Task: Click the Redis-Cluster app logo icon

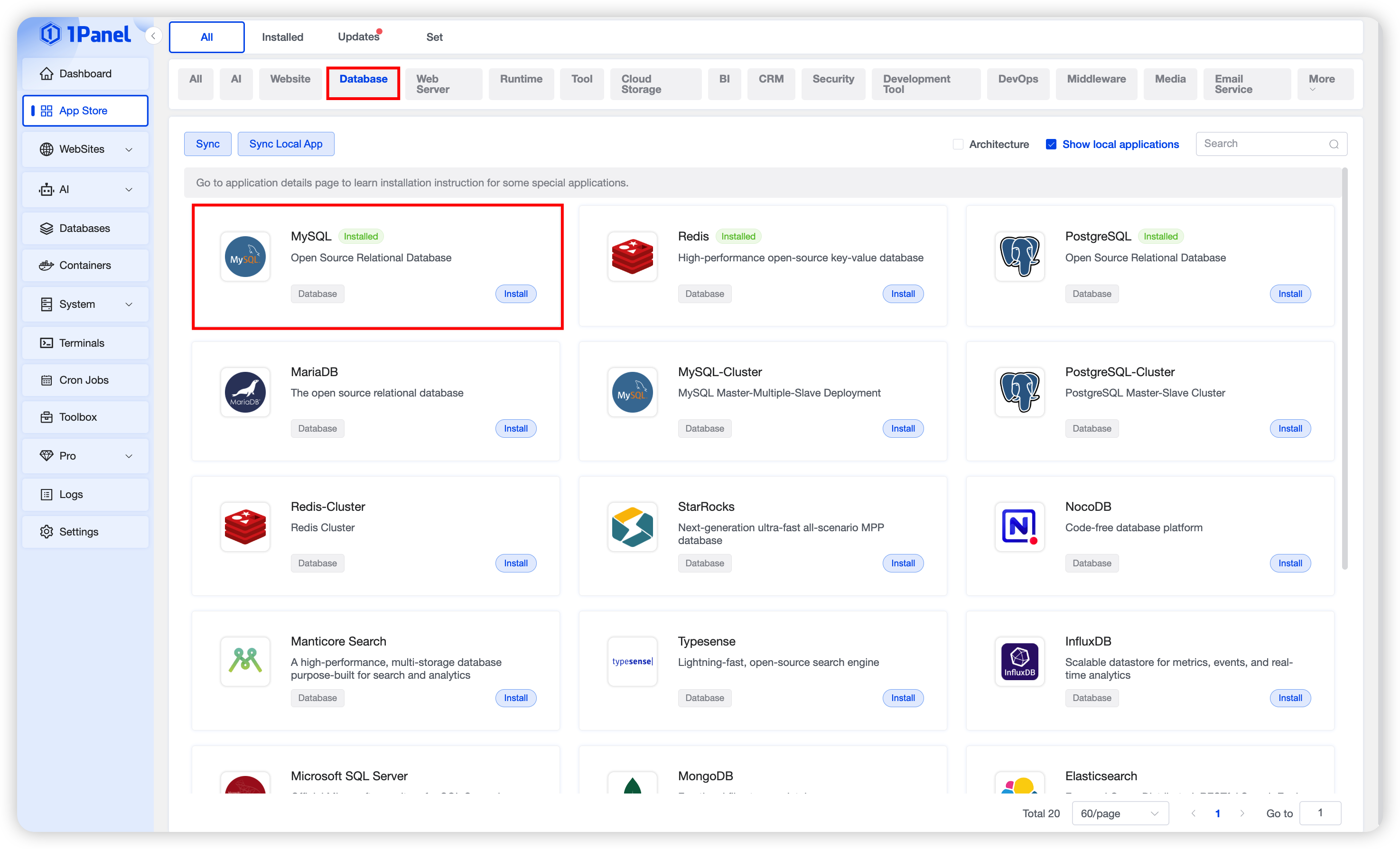Action: pyautogui.click(x=245, y=526)
